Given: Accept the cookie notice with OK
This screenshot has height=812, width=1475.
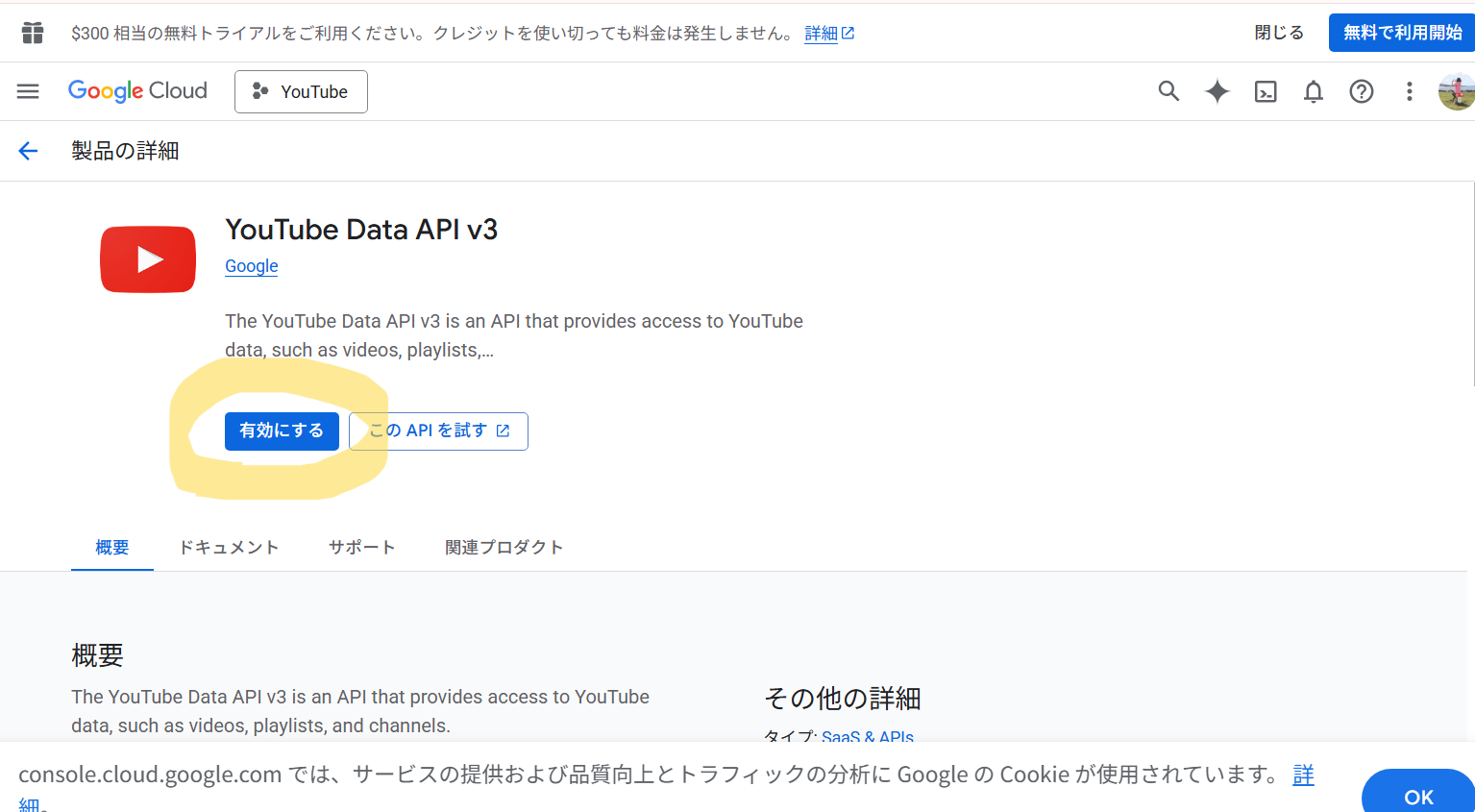Looking at the screenshot, I should pyautogui.click(x=1418, y=796).
